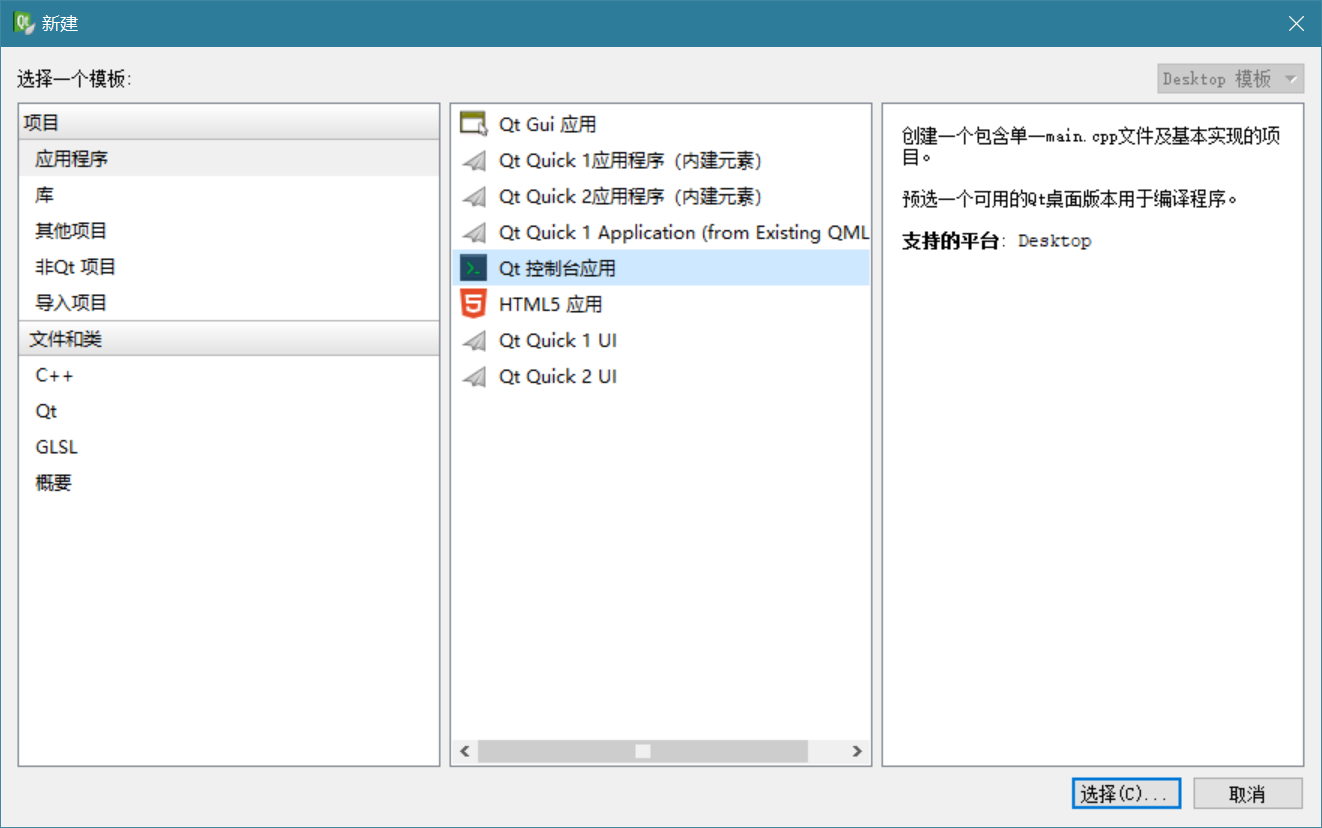The height and width of the screenshot is (828, 1322).
Task: Choose the 非Qt 项目 category
Action: [x=76, y=267]
